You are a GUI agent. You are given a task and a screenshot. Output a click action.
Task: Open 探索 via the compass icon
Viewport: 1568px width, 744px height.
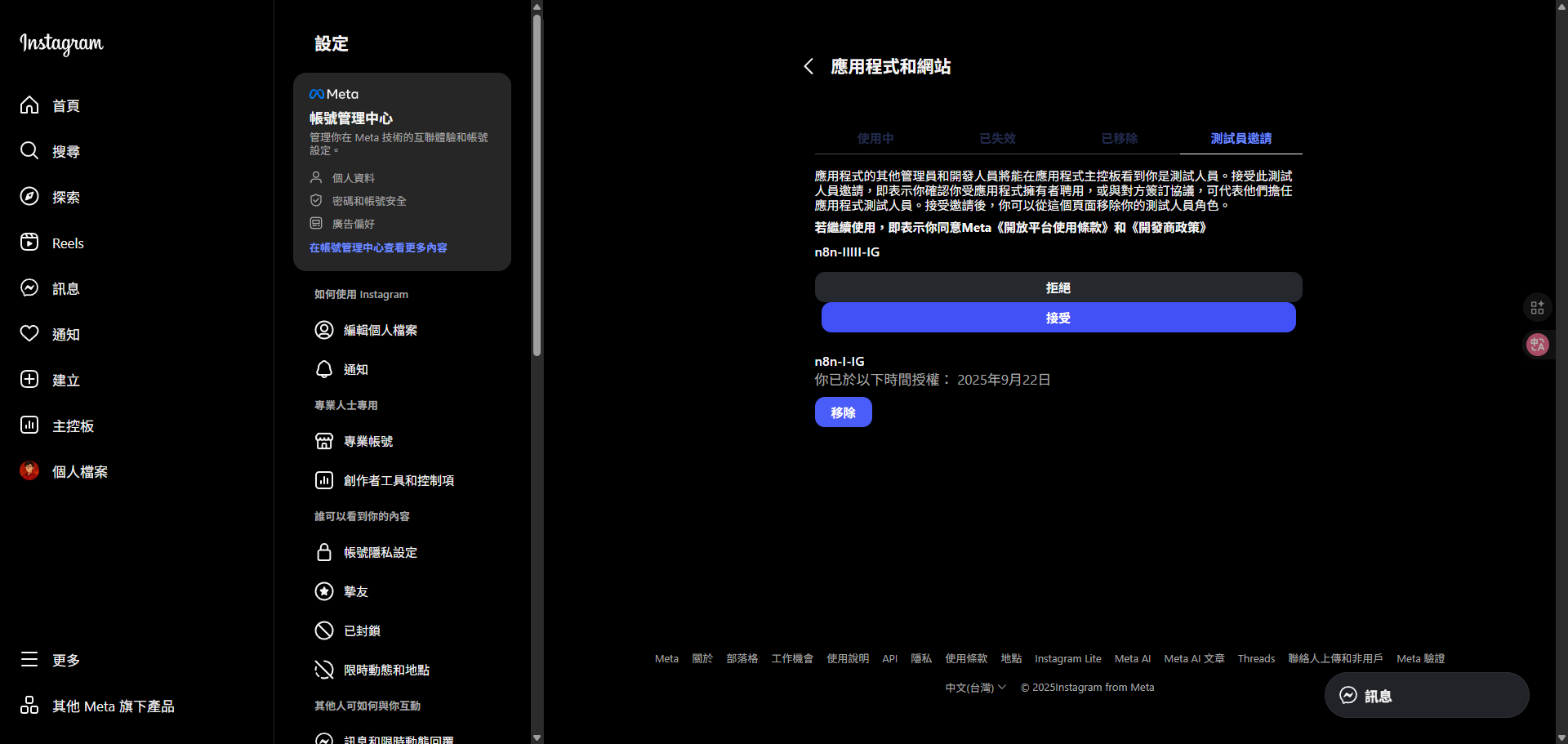29,197
